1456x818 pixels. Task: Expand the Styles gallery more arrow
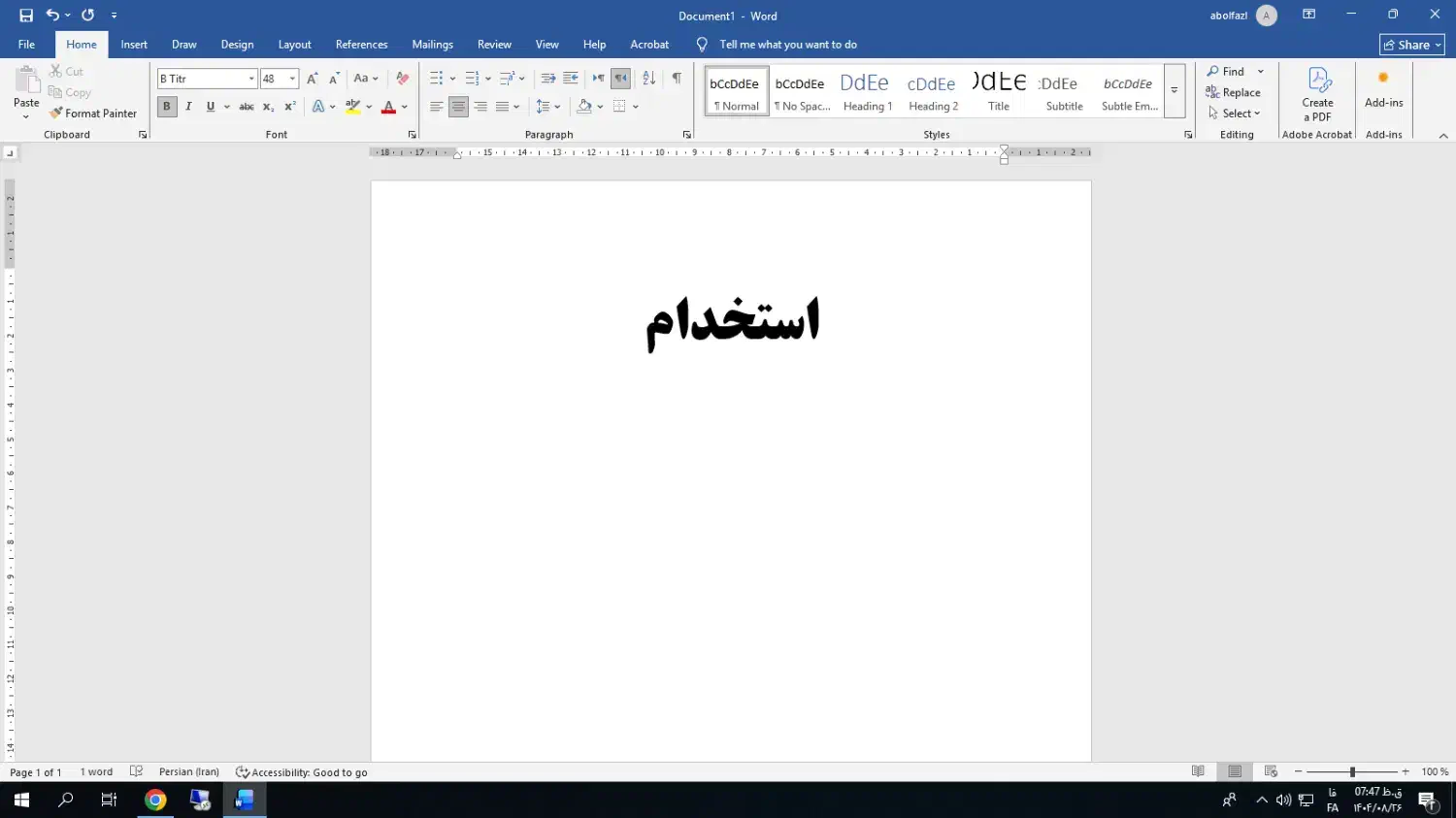pyautogui.click(x=1175, y=90)
